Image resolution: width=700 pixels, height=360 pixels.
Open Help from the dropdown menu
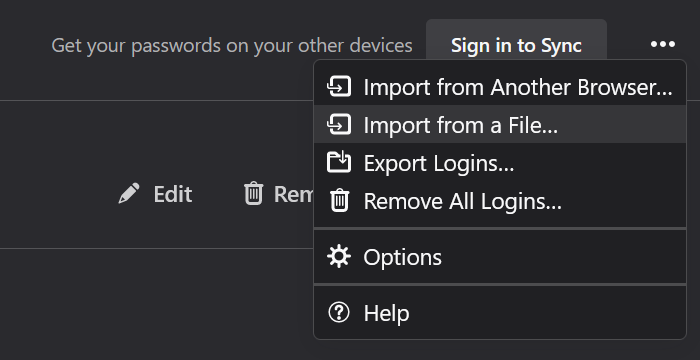pyautogui.click(x=500, y=313)
